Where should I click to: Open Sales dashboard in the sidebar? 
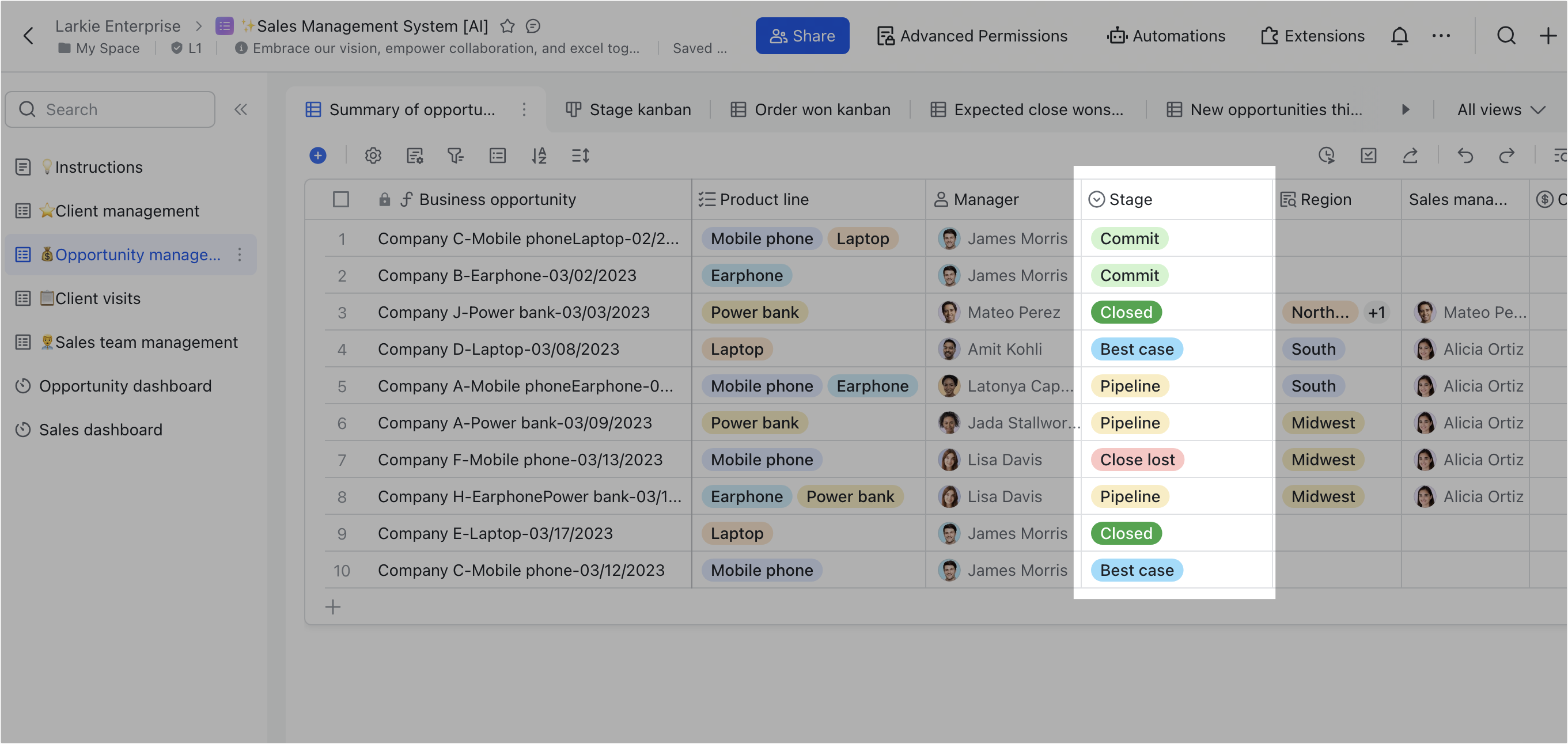coord(100,430)
